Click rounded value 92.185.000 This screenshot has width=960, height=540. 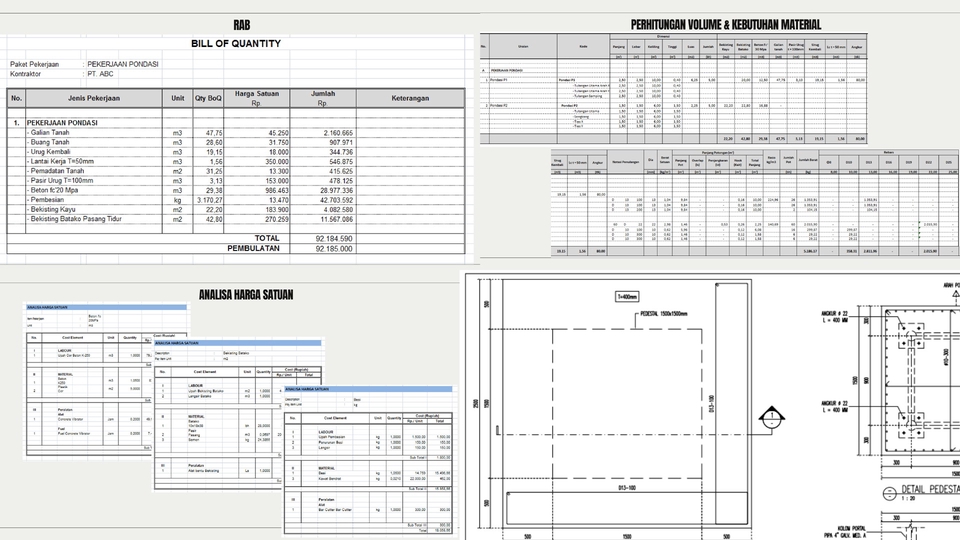pyautogui.click(x=334, y=249)
